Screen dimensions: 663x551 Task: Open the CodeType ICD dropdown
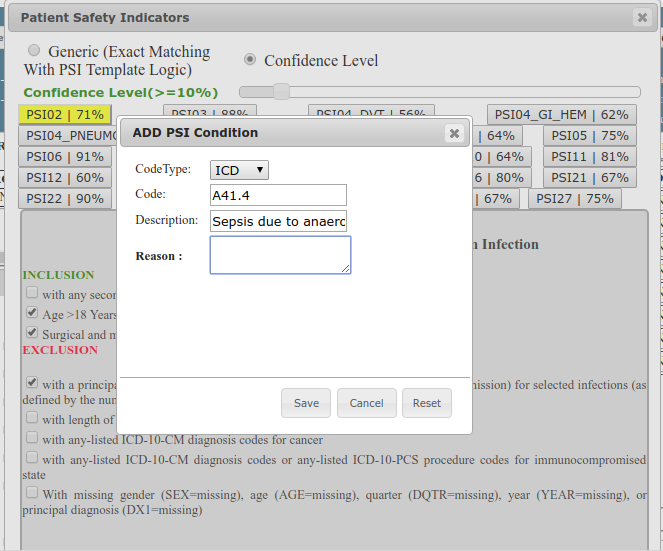click(x=239, y=170)
